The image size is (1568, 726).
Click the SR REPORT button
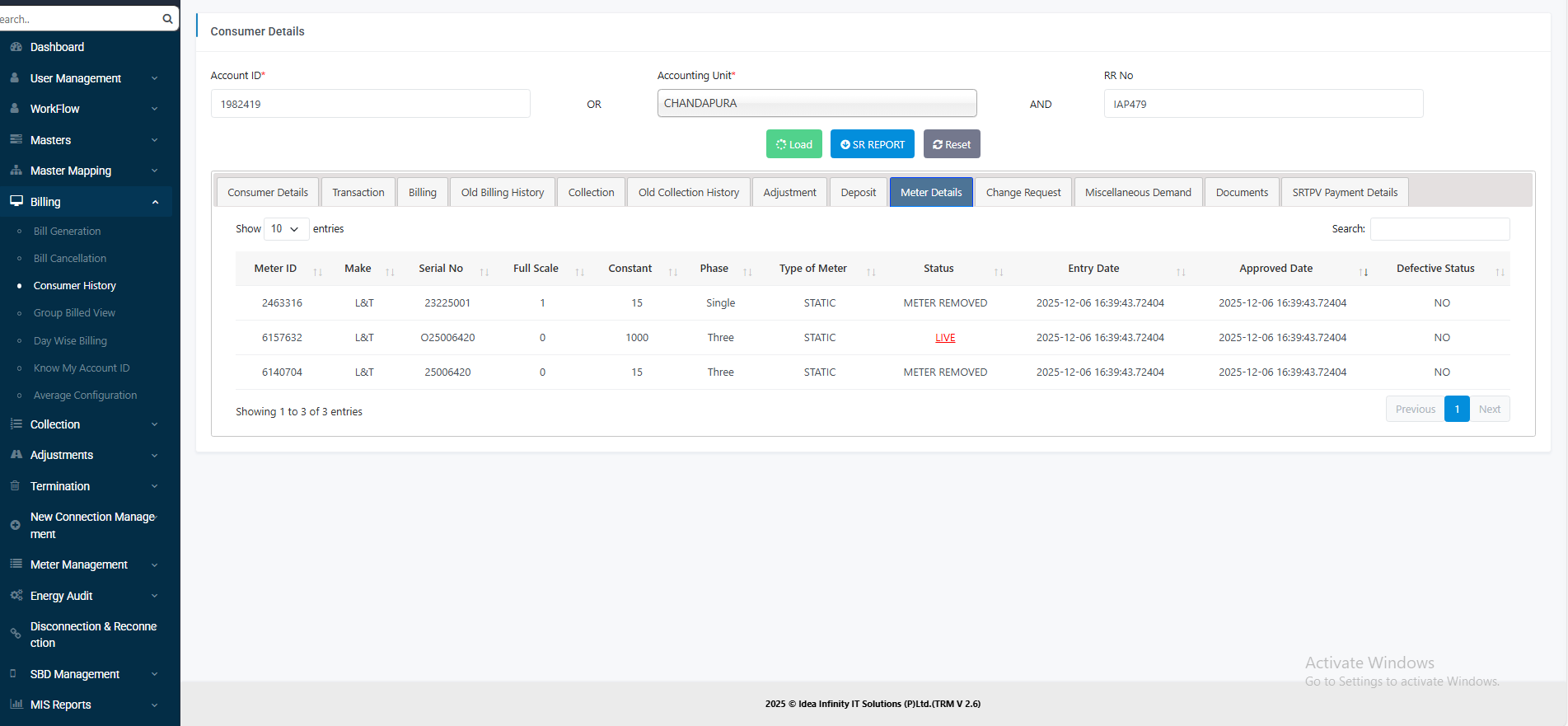point(872,144)
